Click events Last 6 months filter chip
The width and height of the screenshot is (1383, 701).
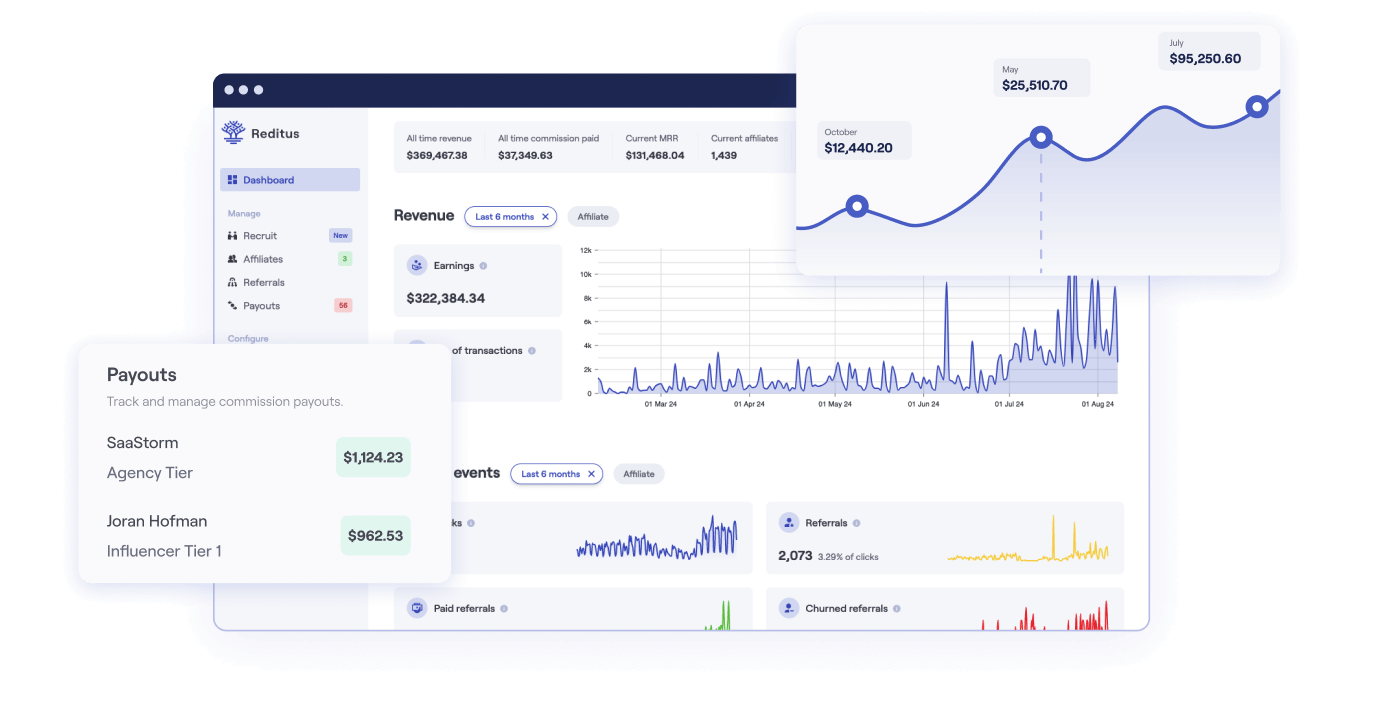click(x=556, y=474)
